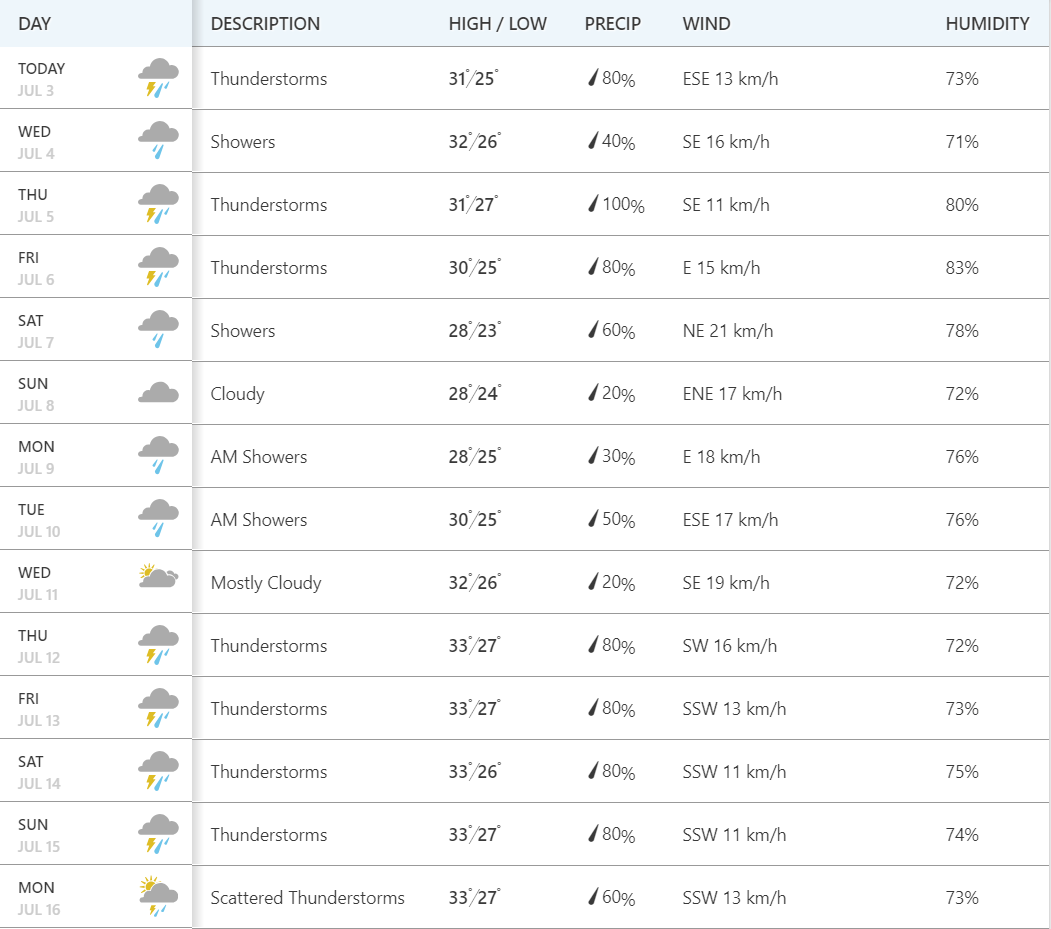1051x929 pixels.
Task: Click the mostly cloudy sun icon for Jul 11
Action: tap(158, 576)
